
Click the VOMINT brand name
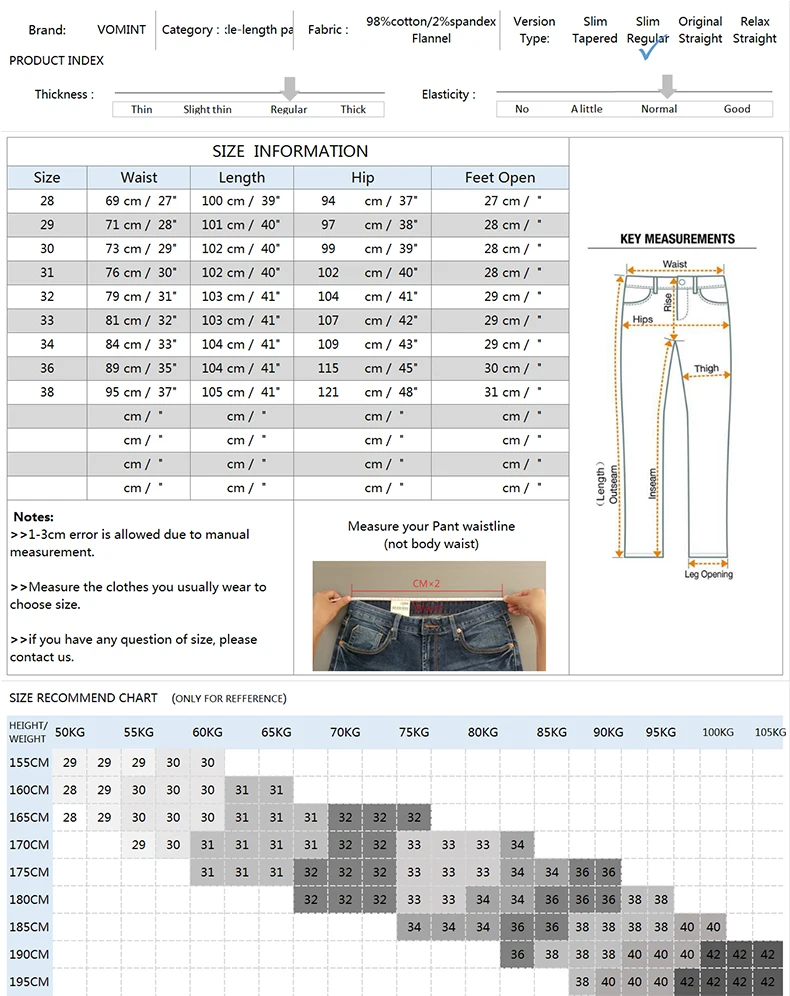pyautogui.click(x=121, y=30)
